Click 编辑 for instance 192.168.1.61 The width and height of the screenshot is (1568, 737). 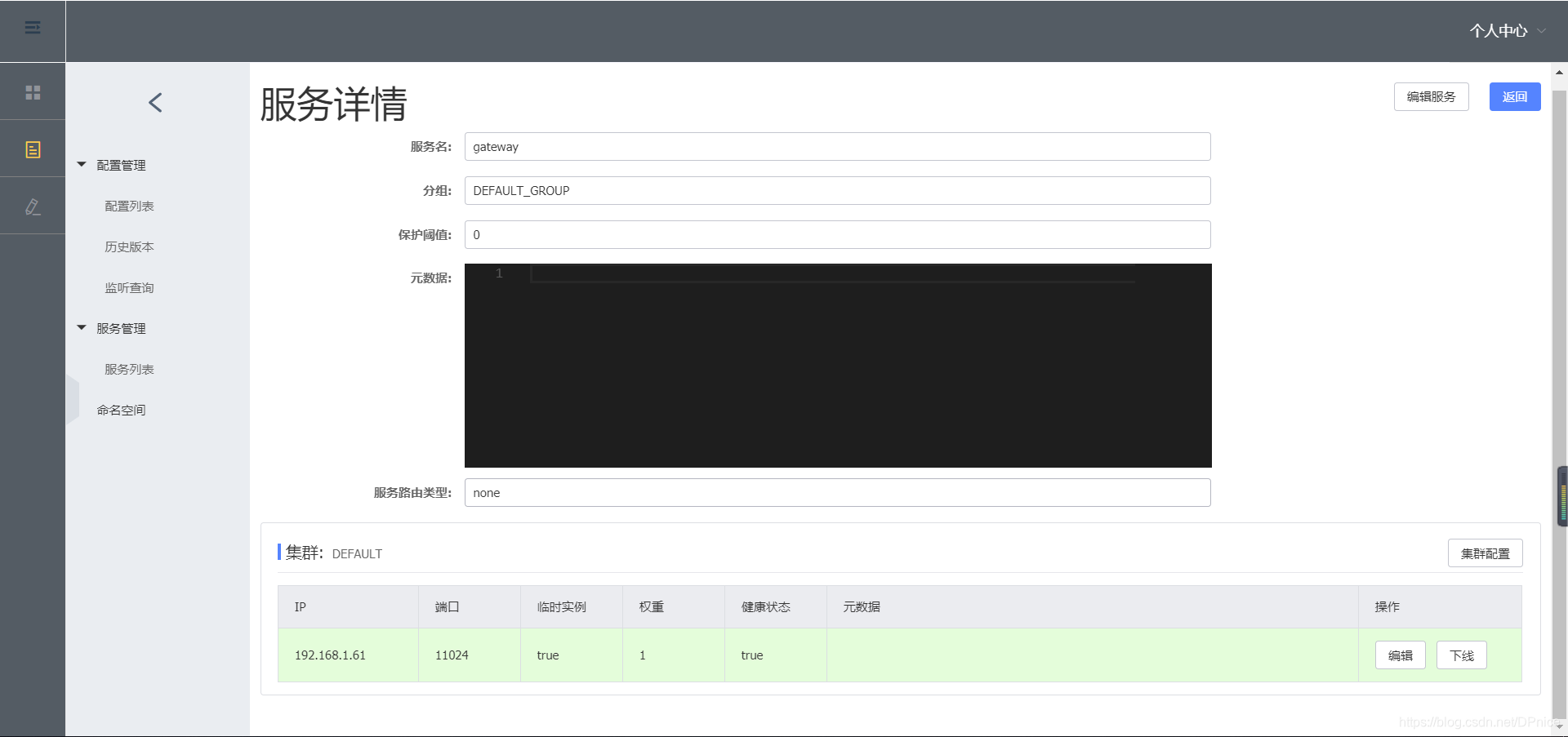pyautogui.click(x=1400, y=655)
